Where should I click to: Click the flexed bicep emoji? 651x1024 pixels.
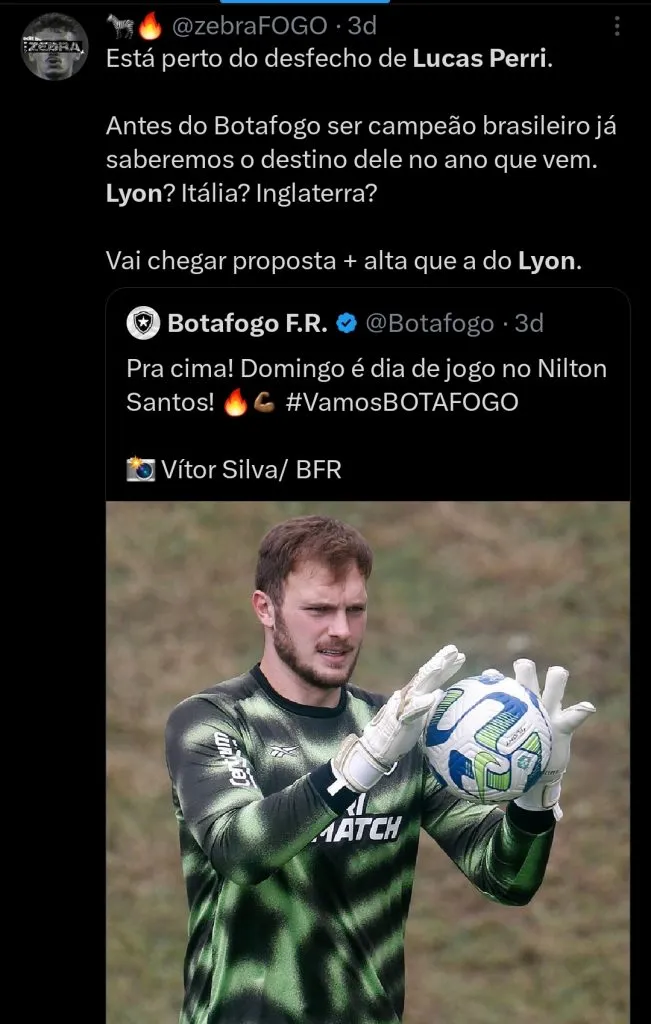264,403
